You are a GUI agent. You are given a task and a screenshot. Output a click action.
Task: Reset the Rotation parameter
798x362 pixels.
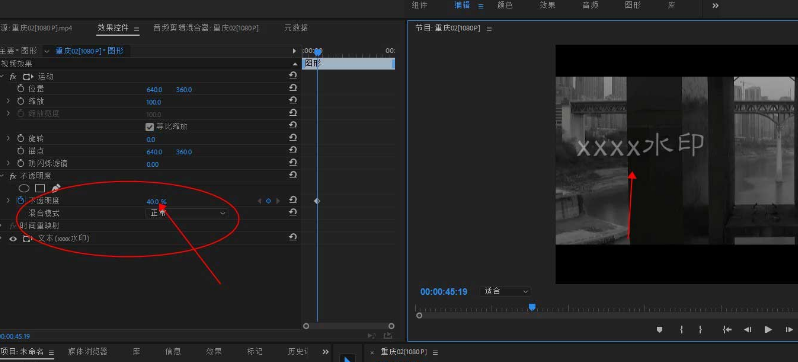[x=293, y=138]
